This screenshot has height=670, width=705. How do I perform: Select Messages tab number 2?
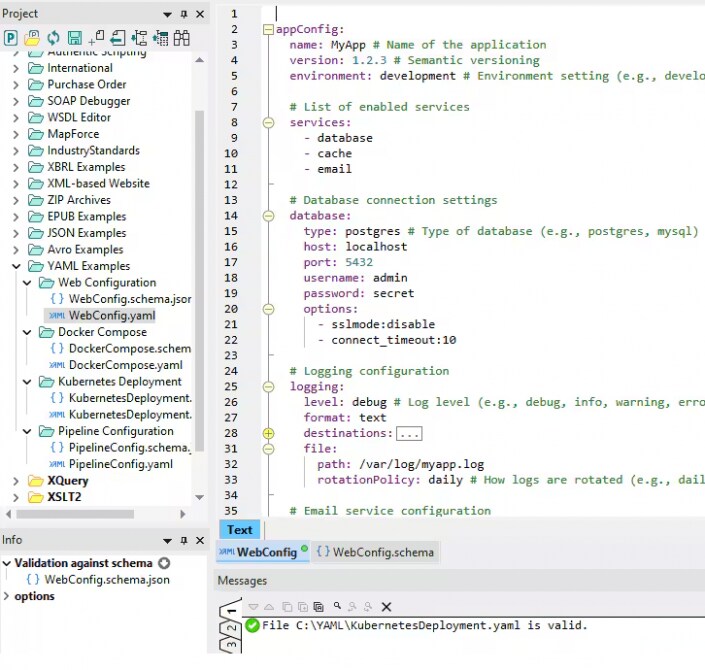[231, 628]
